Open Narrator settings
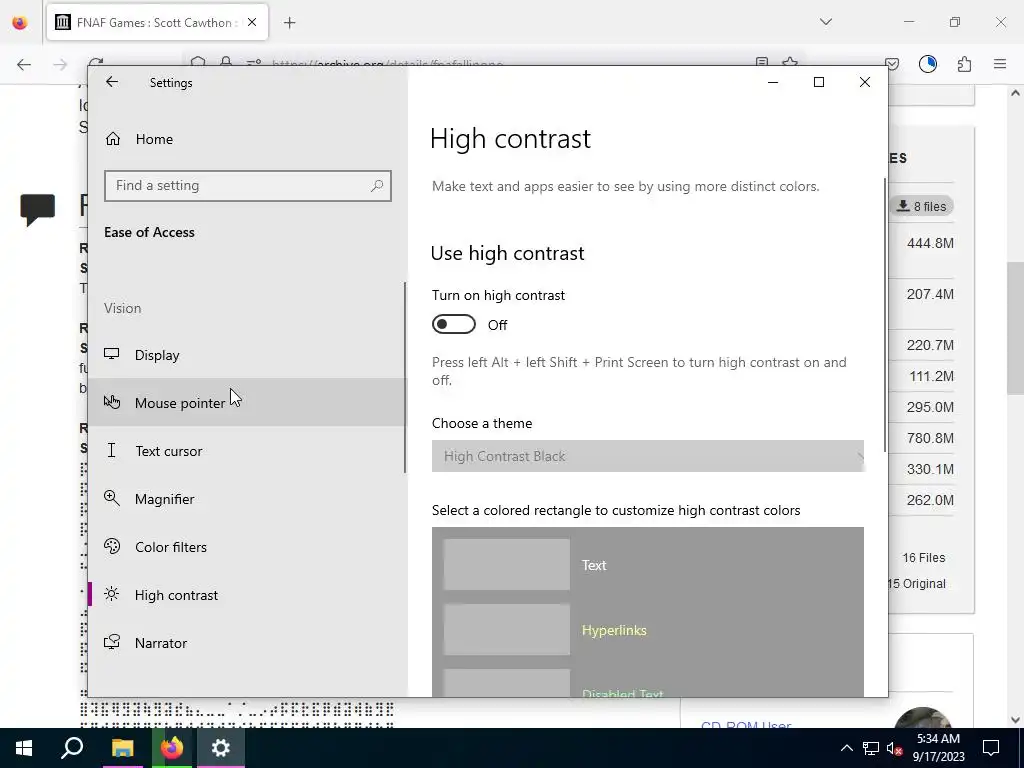The height and width of the screenshot is (768, 1024). point(247,643)
